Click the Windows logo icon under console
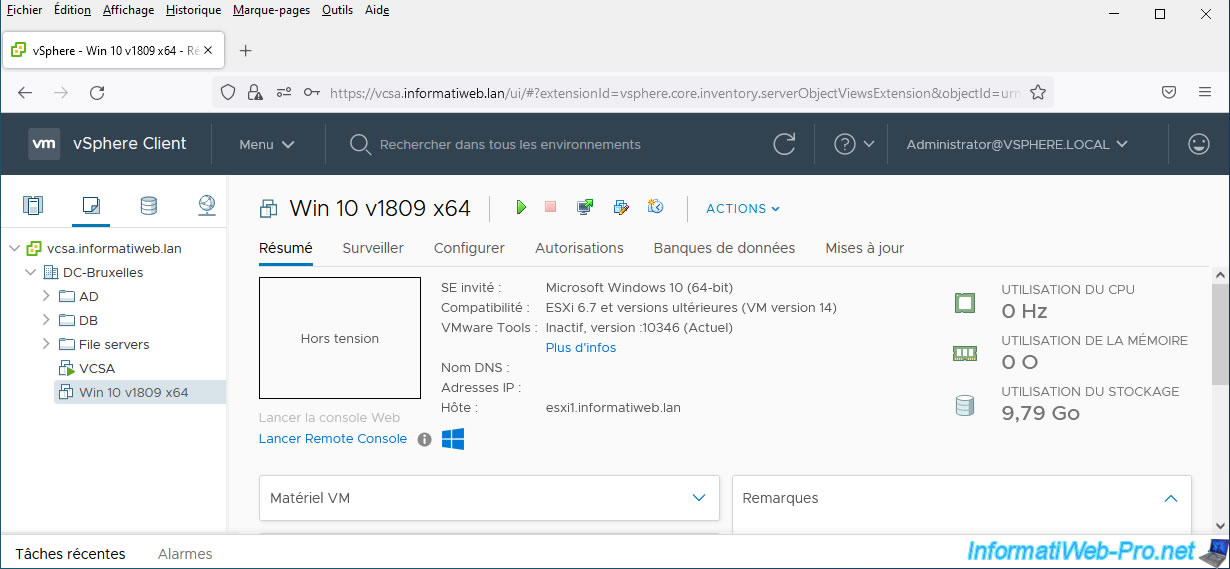Viewport: 1230px width, 569px height. pyautogui.click(x=453, y=439)
